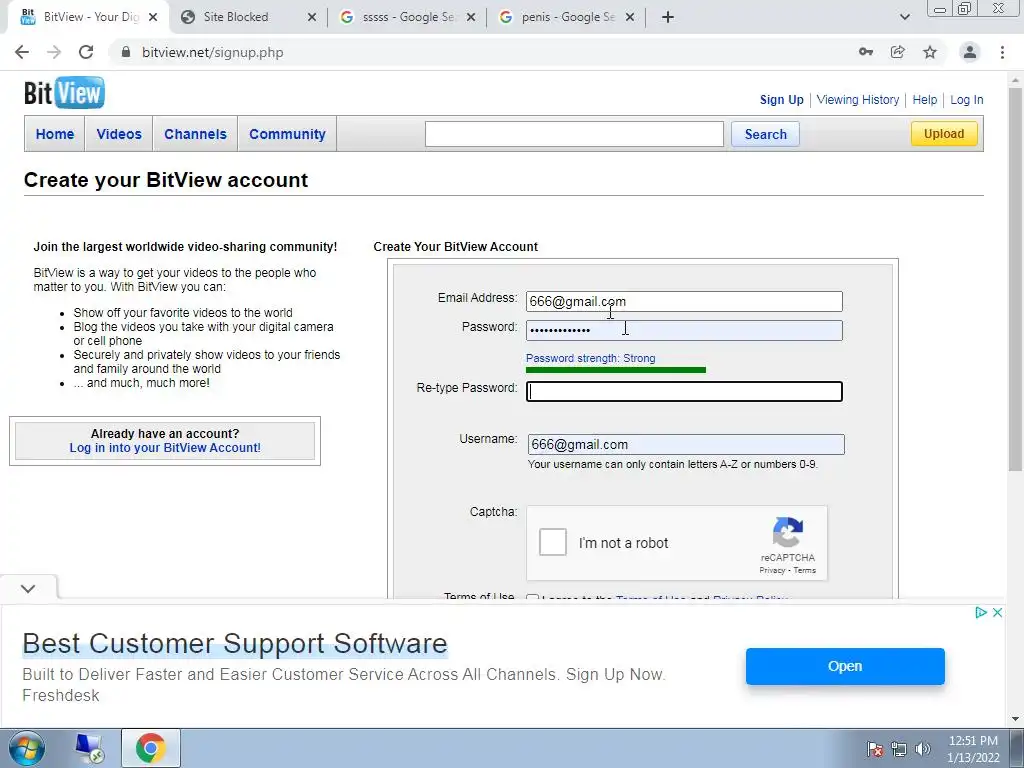The height and width of the screenshot is (768, 1024).
Task: Open the Help link
Action: [925, 100]
